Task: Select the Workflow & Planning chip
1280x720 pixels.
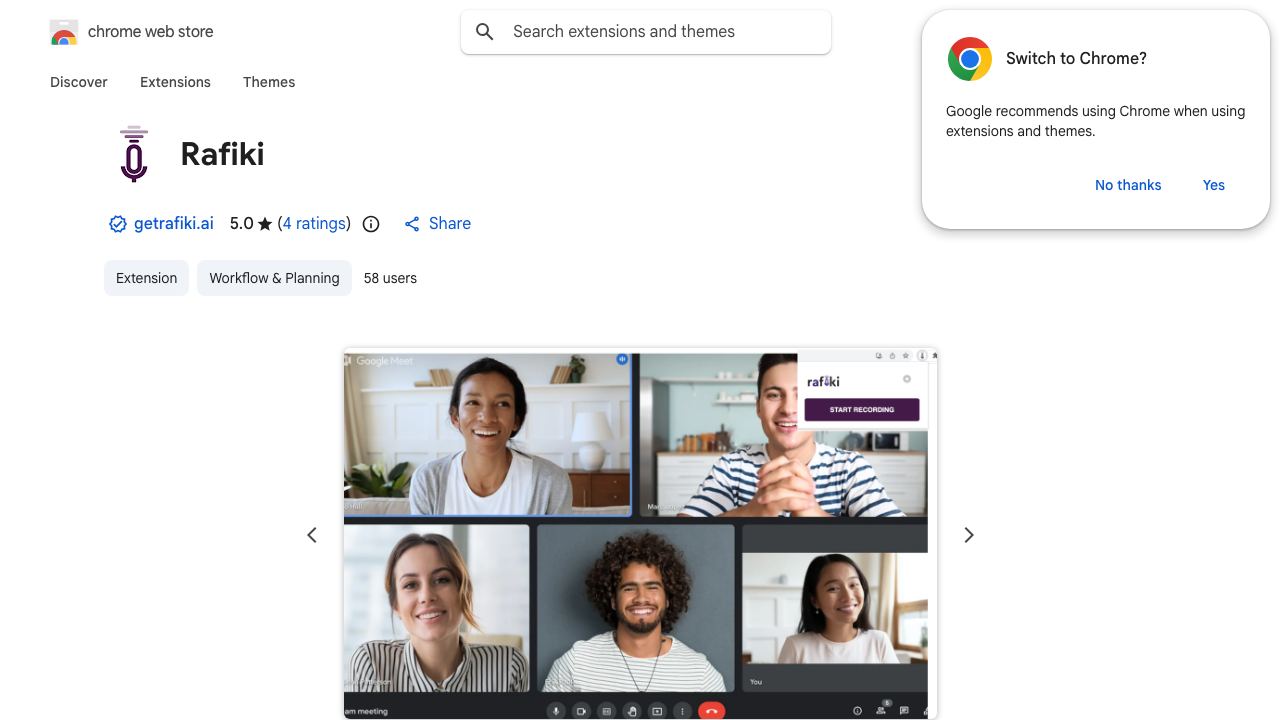Action: (274, 278)
